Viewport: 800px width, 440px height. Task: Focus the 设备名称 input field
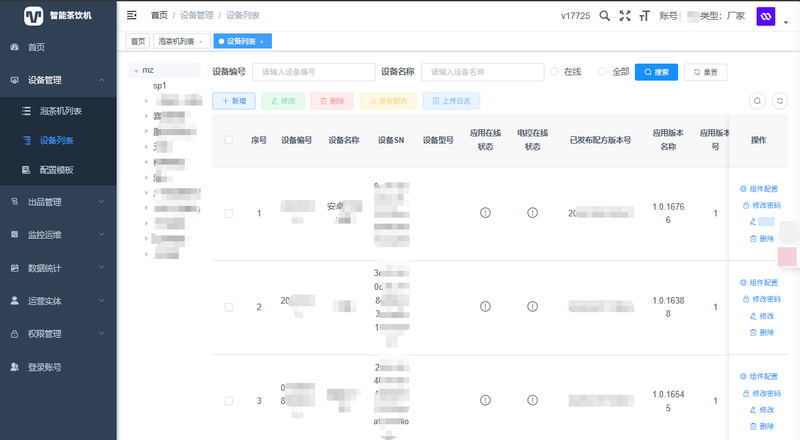click(x=483, y=72)
